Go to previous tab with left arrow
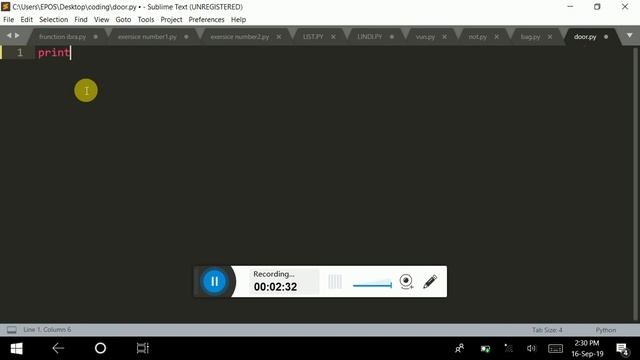This screenshot has width=640, height=360. click(9, 36)
